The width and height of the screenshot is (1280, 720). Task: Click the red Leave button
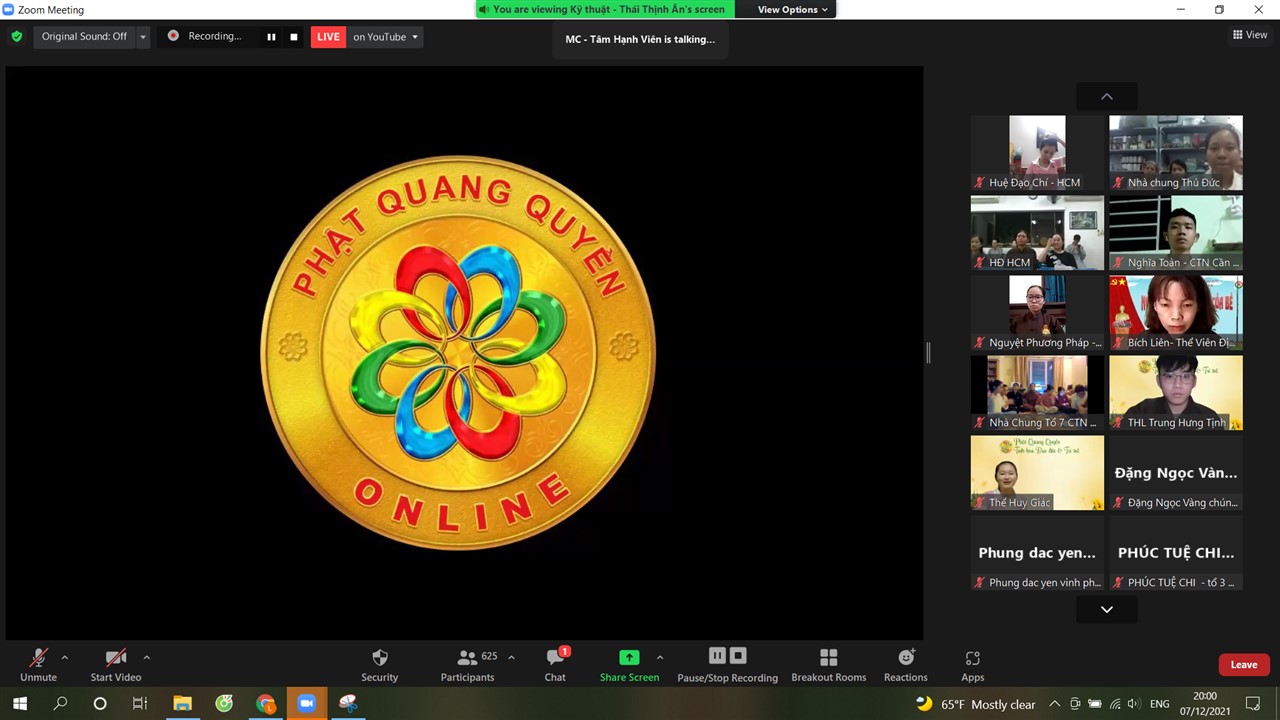[x=1244, y=665]
